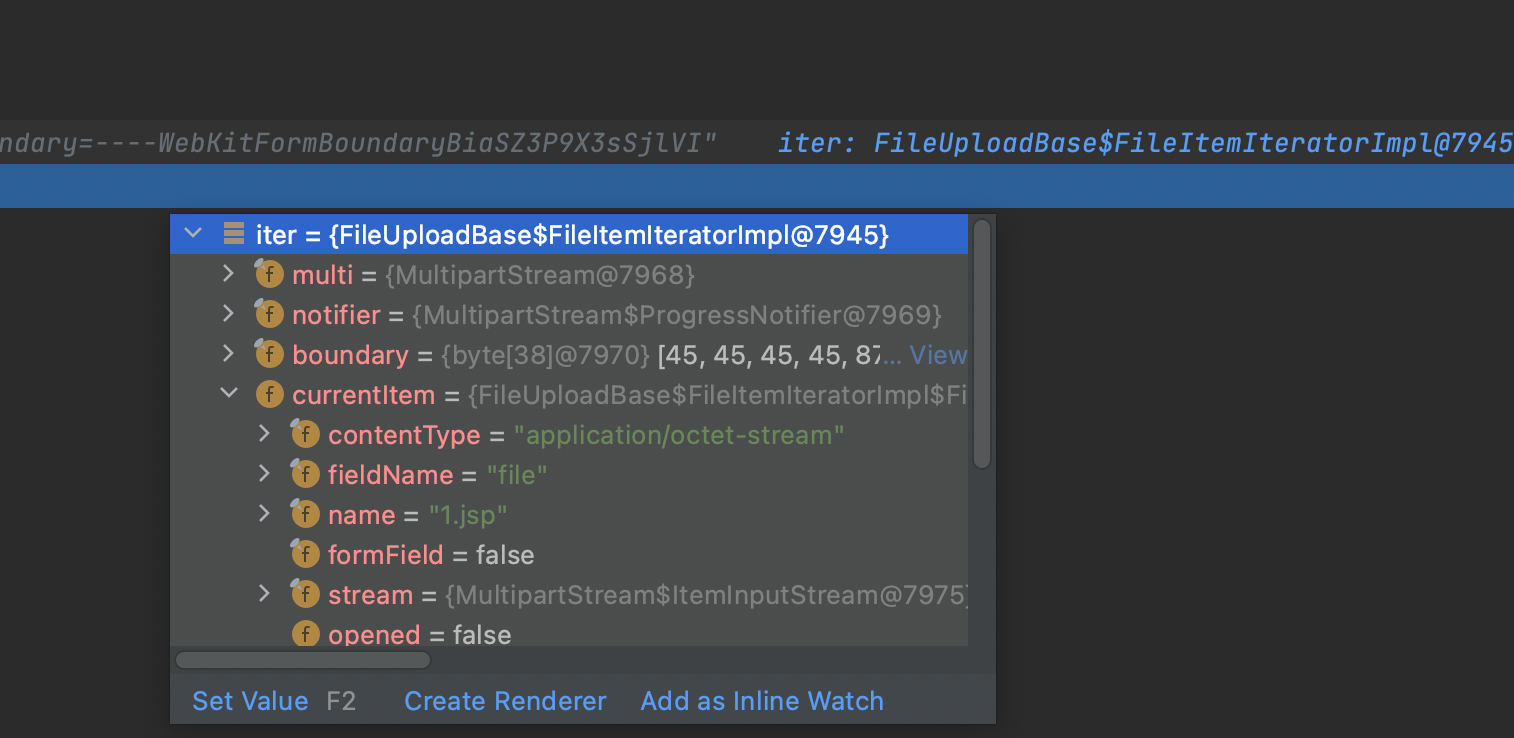Click Add as Inline Watch

[762, 701]
